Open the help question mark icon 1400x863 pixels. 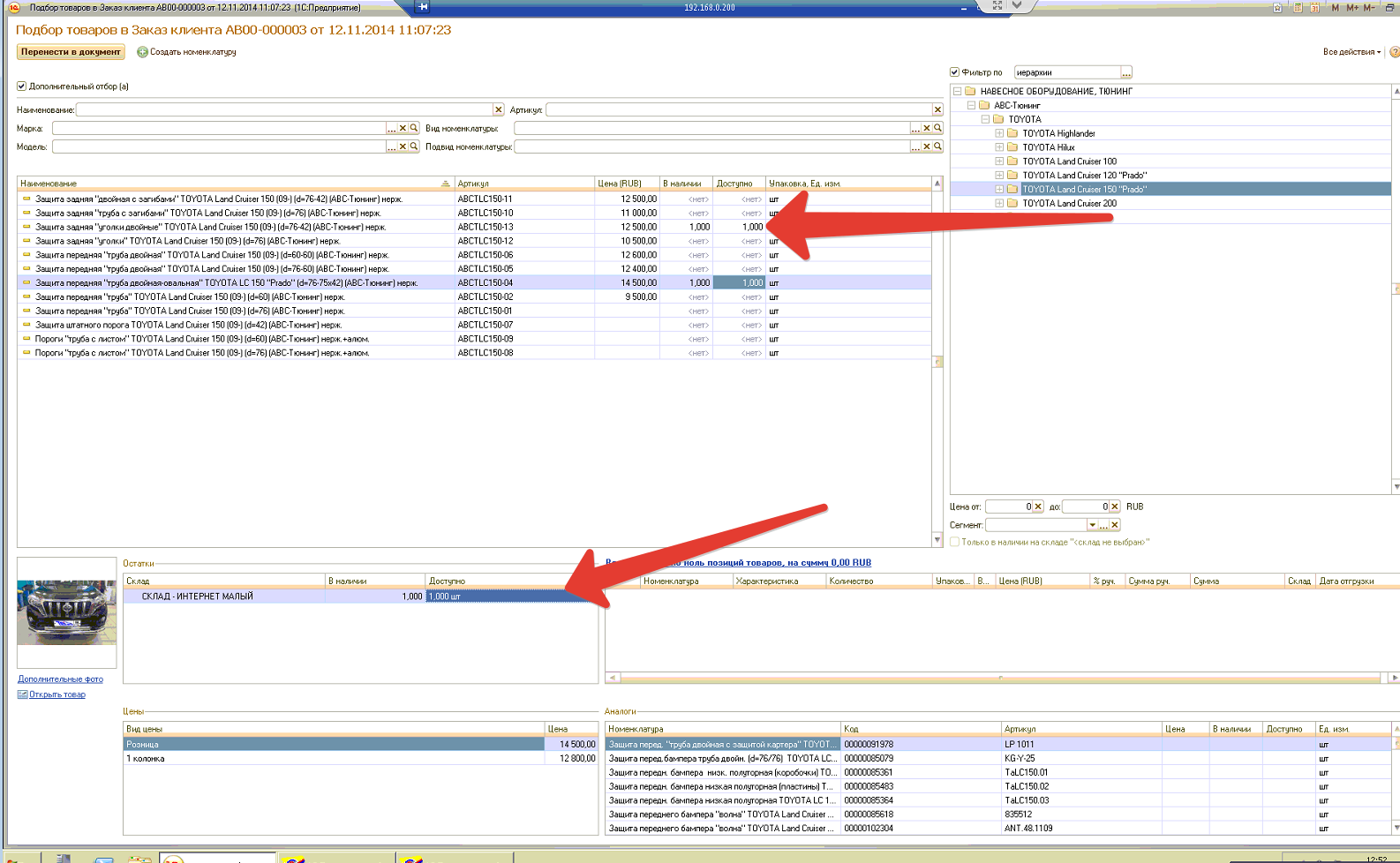[x=1395, y=52]
